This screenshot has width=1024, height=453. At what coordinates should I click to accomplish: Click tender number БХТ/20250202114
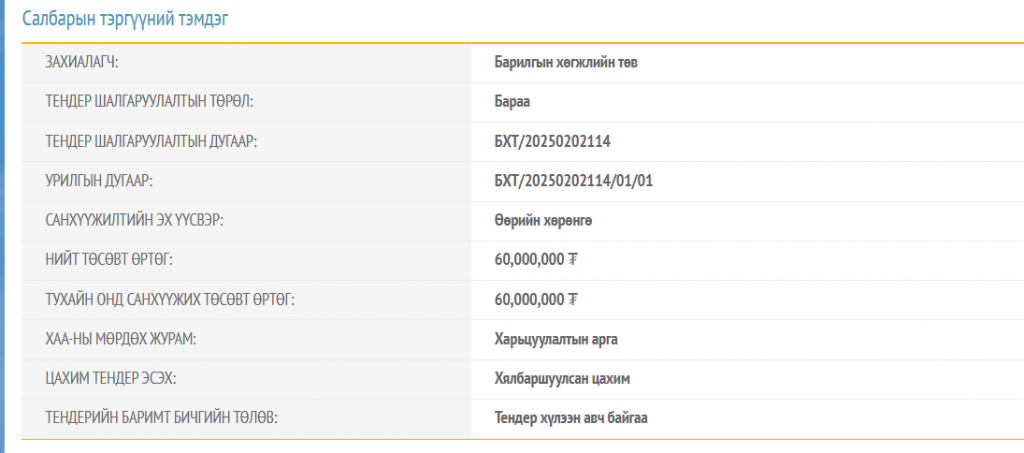(552, 141)
